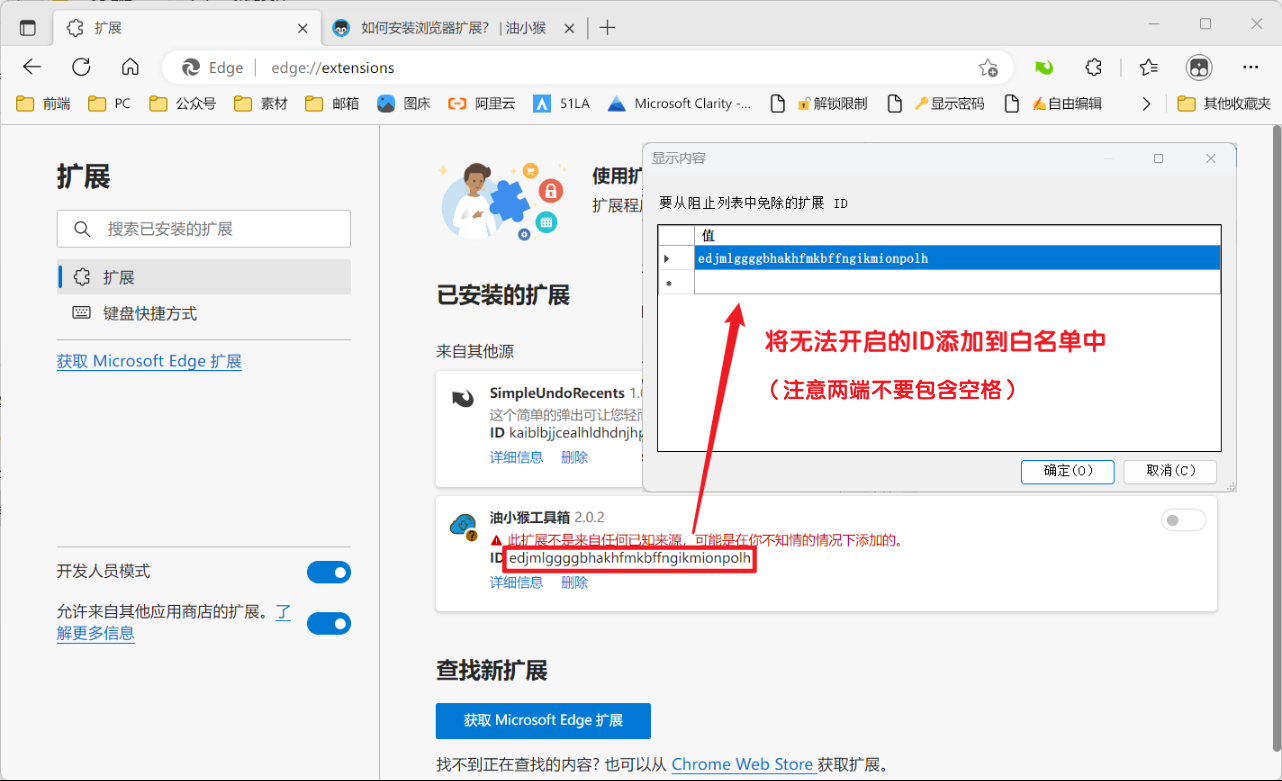Viewport: 1282px width, 781px height.
Task: Click 获取 Microsoft Edge 扩展 blue button
Action: pos(543,720)
